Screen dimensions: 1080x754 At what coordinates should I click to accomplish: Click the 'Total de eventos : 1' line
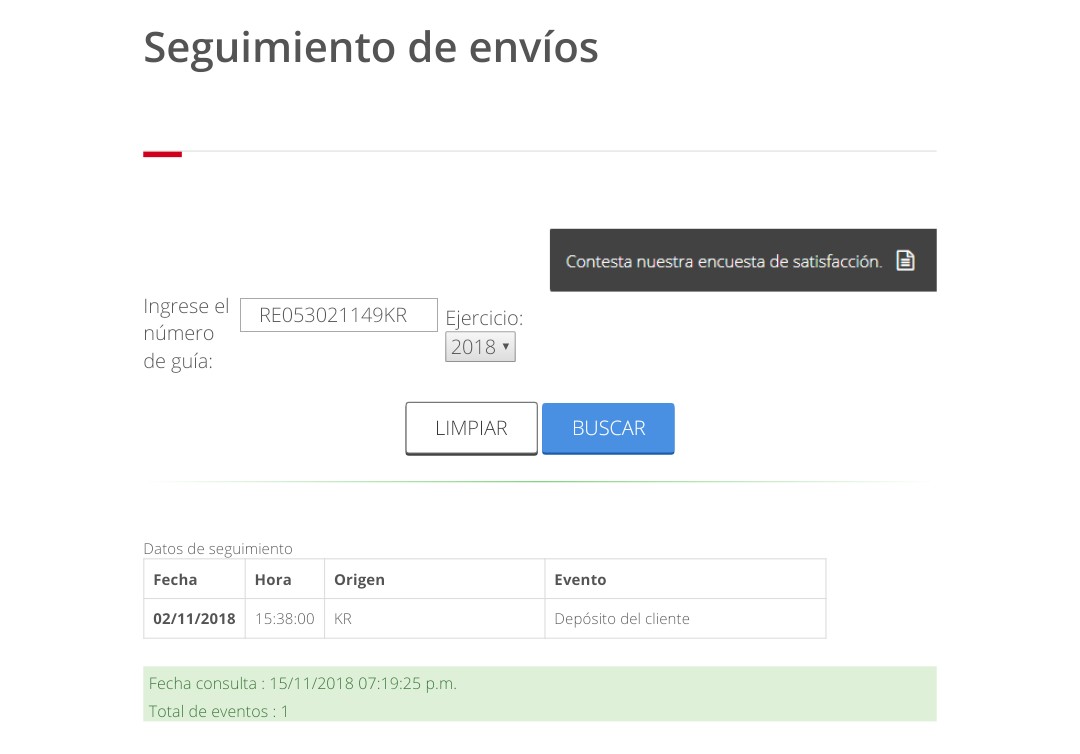pos(218,711)
